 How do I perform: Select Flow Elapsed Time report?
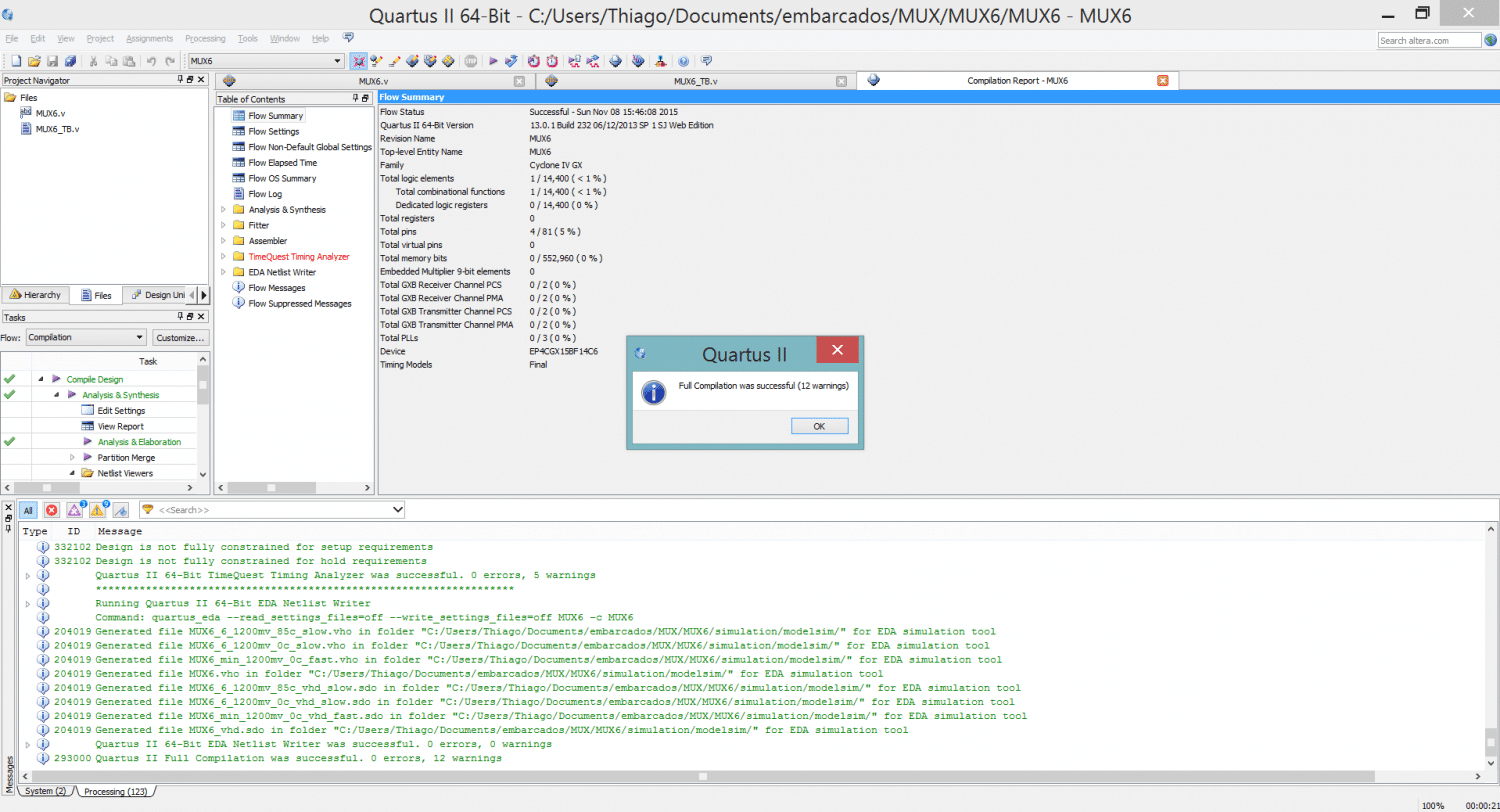tap(282, 162)
